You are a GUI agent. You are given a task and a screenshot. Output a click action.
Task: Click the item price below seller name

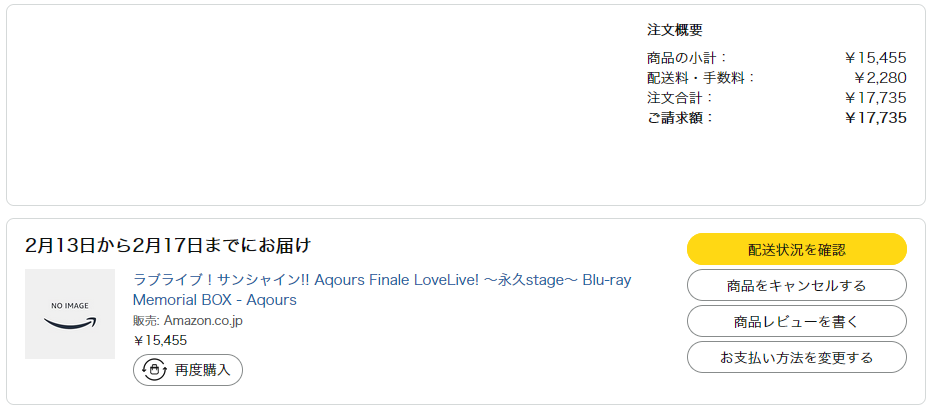coord(160,340)
